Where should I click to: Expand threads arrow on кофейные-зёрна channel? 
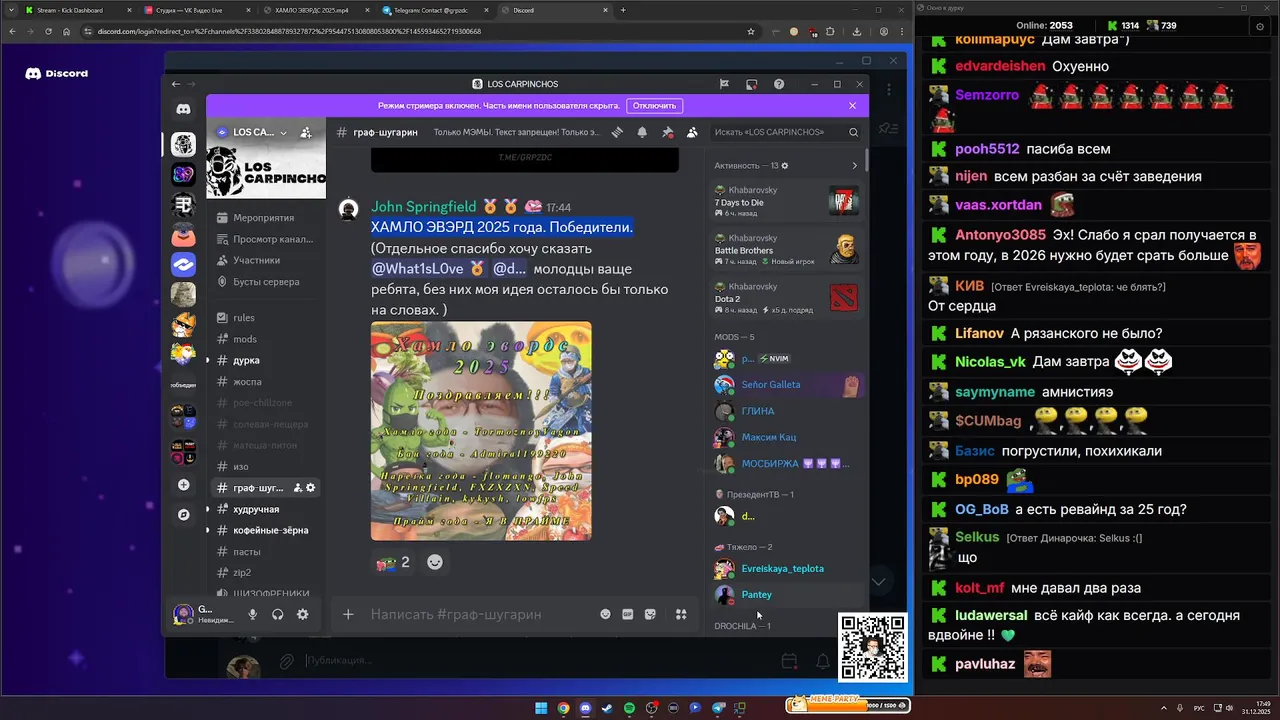208,530
